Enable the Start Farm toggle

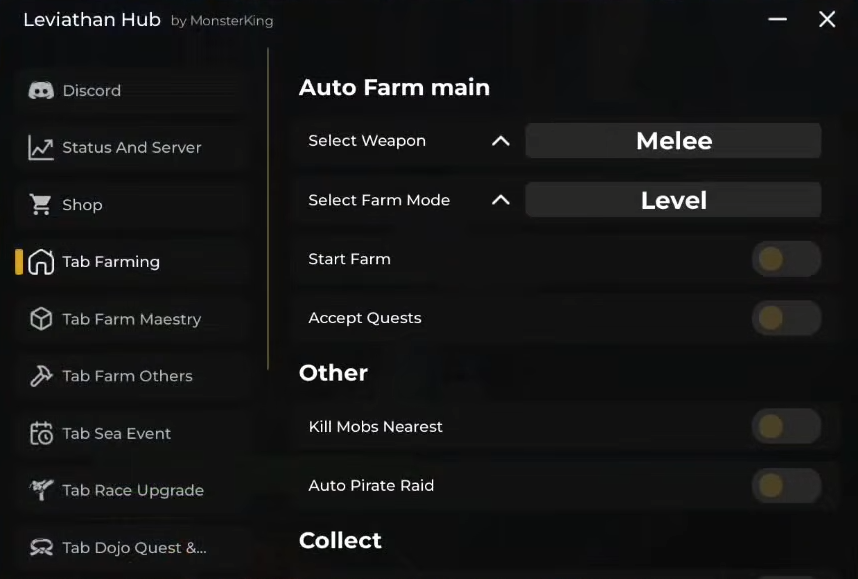tap(785, 259)
